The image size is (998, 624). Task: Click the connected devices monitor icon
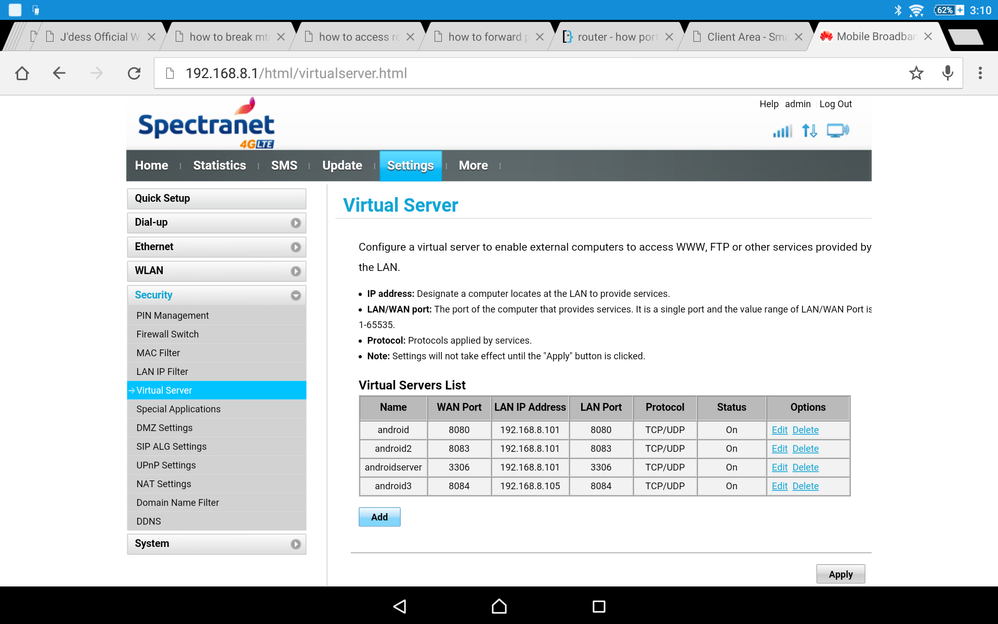pyautogui.click(x=838, y=131)
